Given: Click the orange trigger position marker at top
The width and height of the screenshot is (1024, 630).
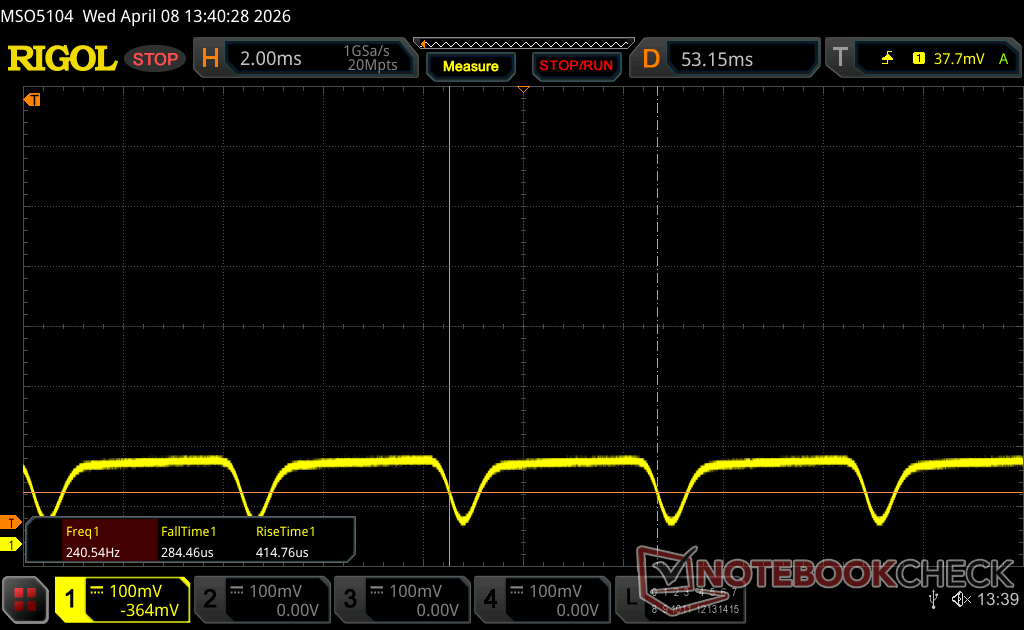Looking at the screenshot, I should point(522,90).
